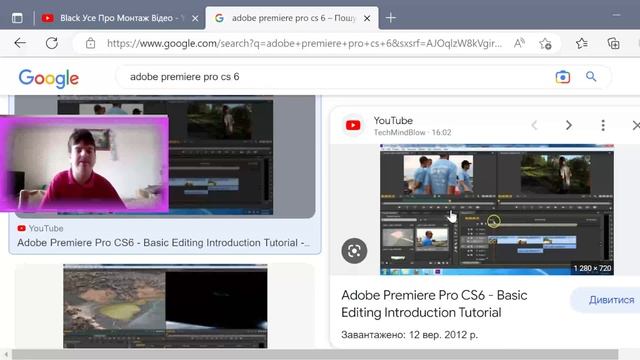The image size is (640, 360).
Task: Add this page to favorites
Action: tap(545, 43)
